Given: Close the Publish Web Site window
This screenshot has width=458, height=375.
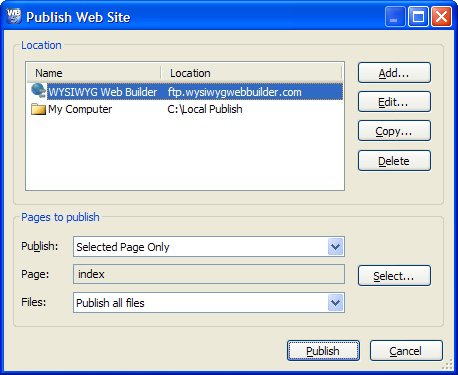Looking at the screenshot, I should tap(441, 16).
